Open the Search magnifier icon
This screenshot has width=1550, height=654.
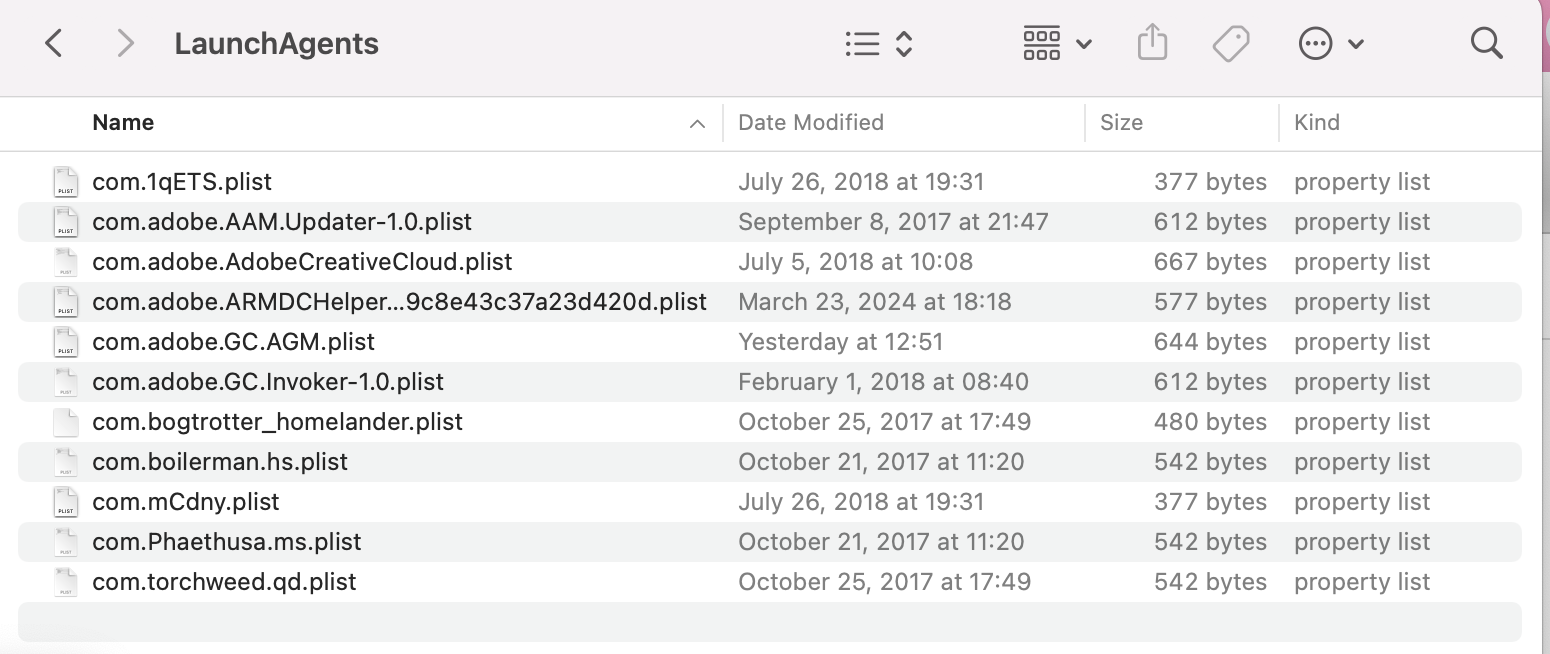(x=1486, y=44)
